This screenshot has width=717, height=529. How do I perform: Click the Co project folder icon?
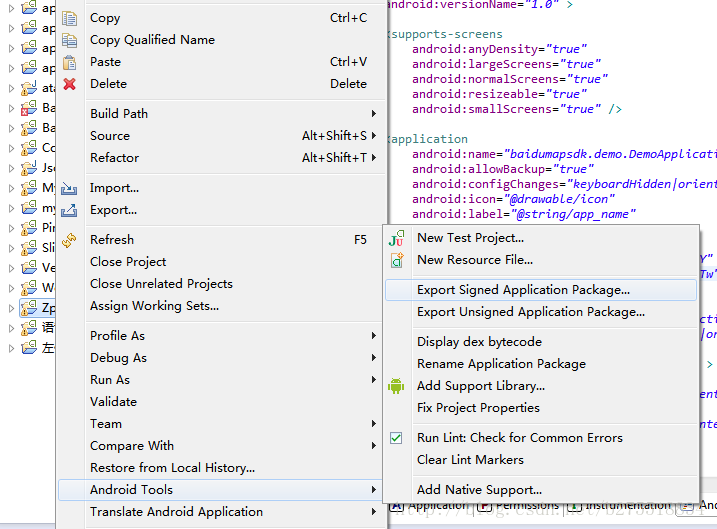(x=29, y=148)
